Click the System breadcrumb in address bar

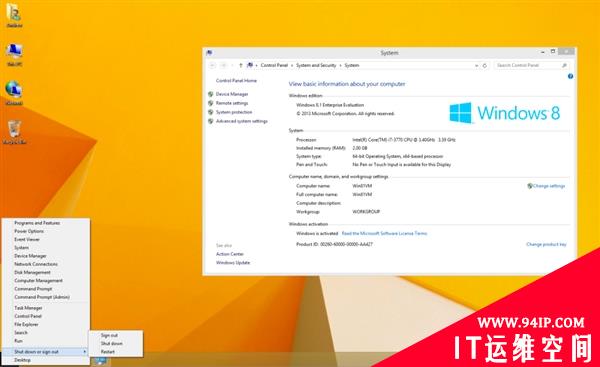(x=352, y=65)
